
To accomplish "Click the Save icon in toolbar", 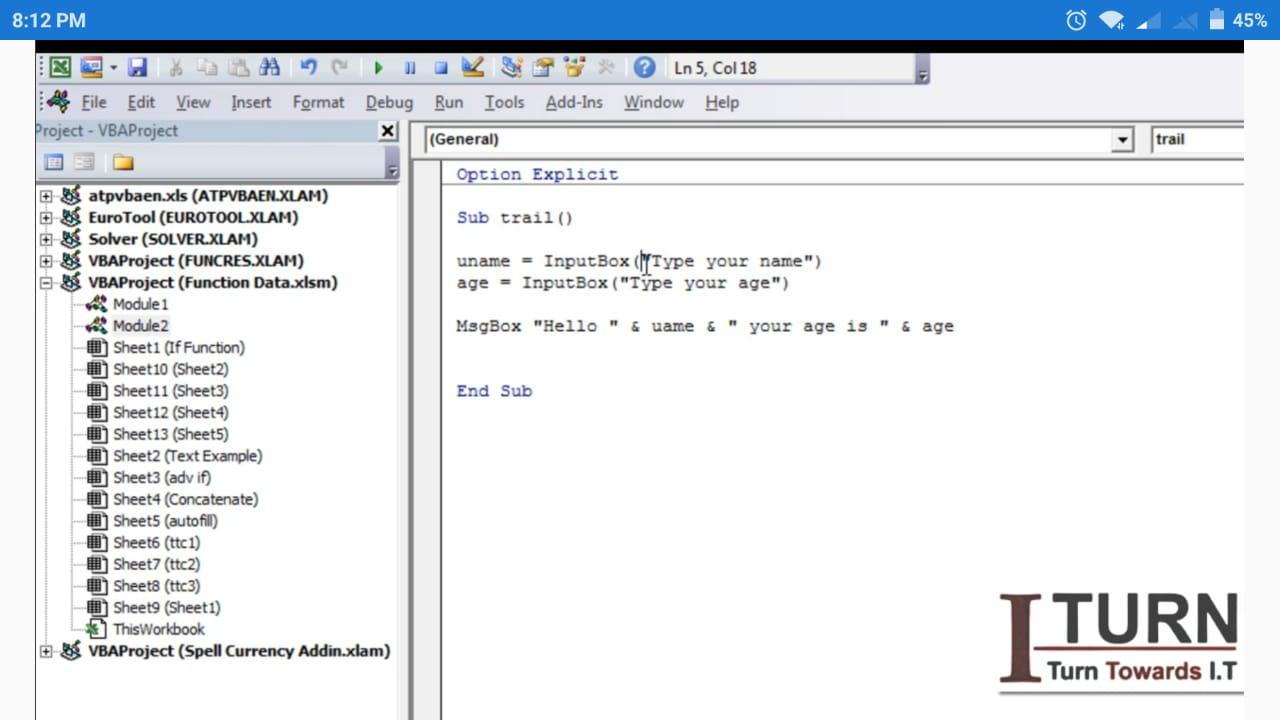I will [138, 68].
